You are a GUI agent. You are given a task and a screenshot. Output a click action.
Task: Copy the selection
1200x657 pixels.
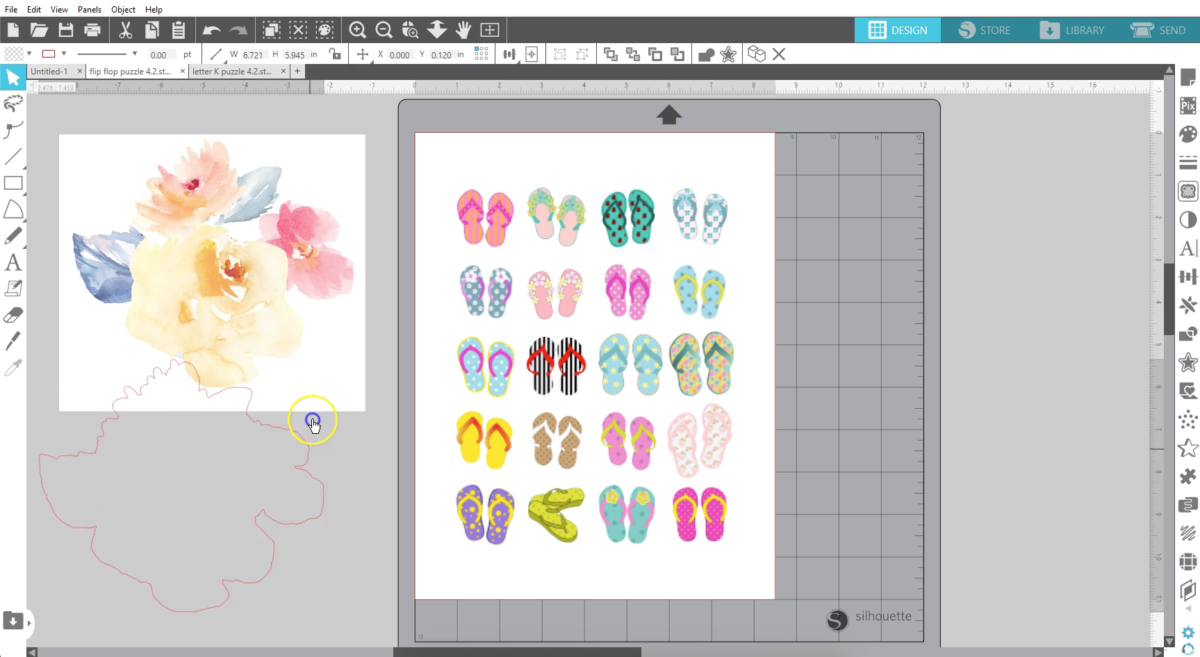152,30
